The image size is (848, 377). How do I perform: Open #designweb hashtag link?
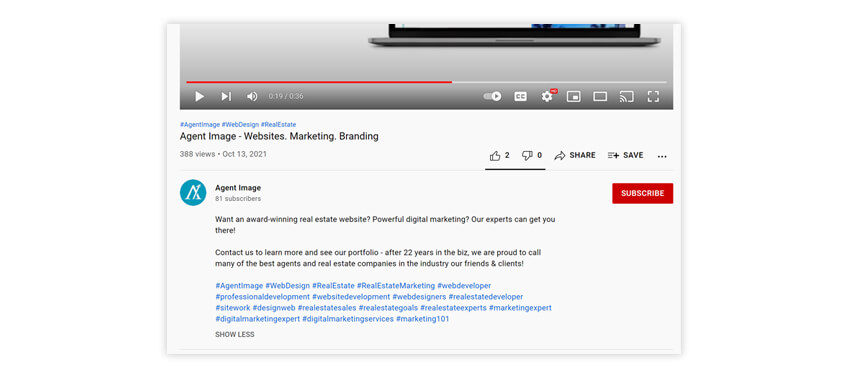[274, 308]
